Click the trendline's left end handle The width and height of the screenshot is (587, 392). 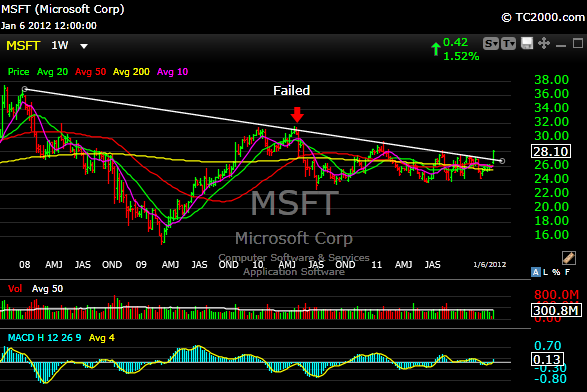click(25, 89)
